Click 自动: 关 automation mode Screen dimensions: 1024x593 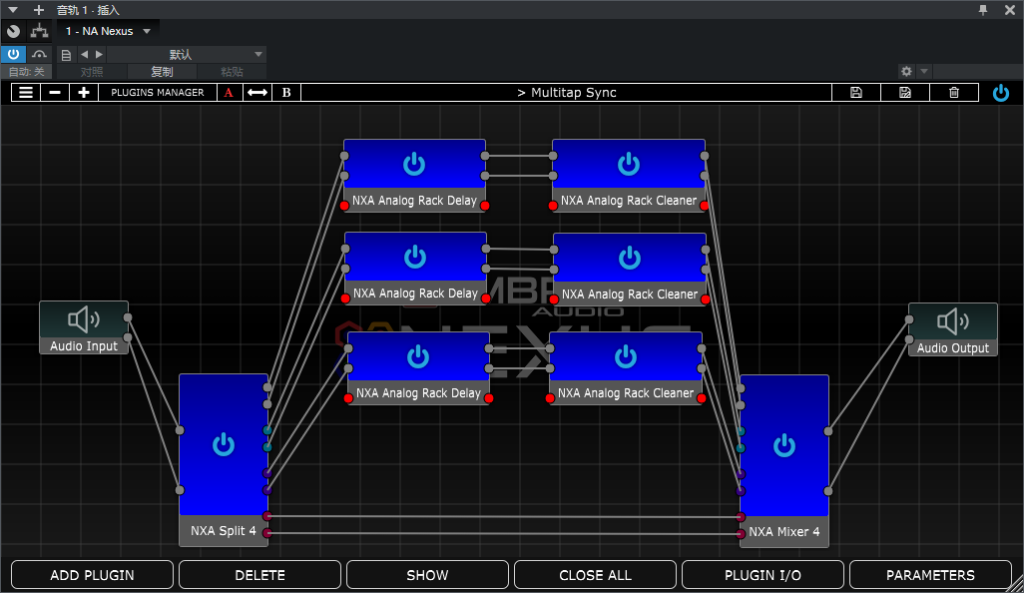27,72
